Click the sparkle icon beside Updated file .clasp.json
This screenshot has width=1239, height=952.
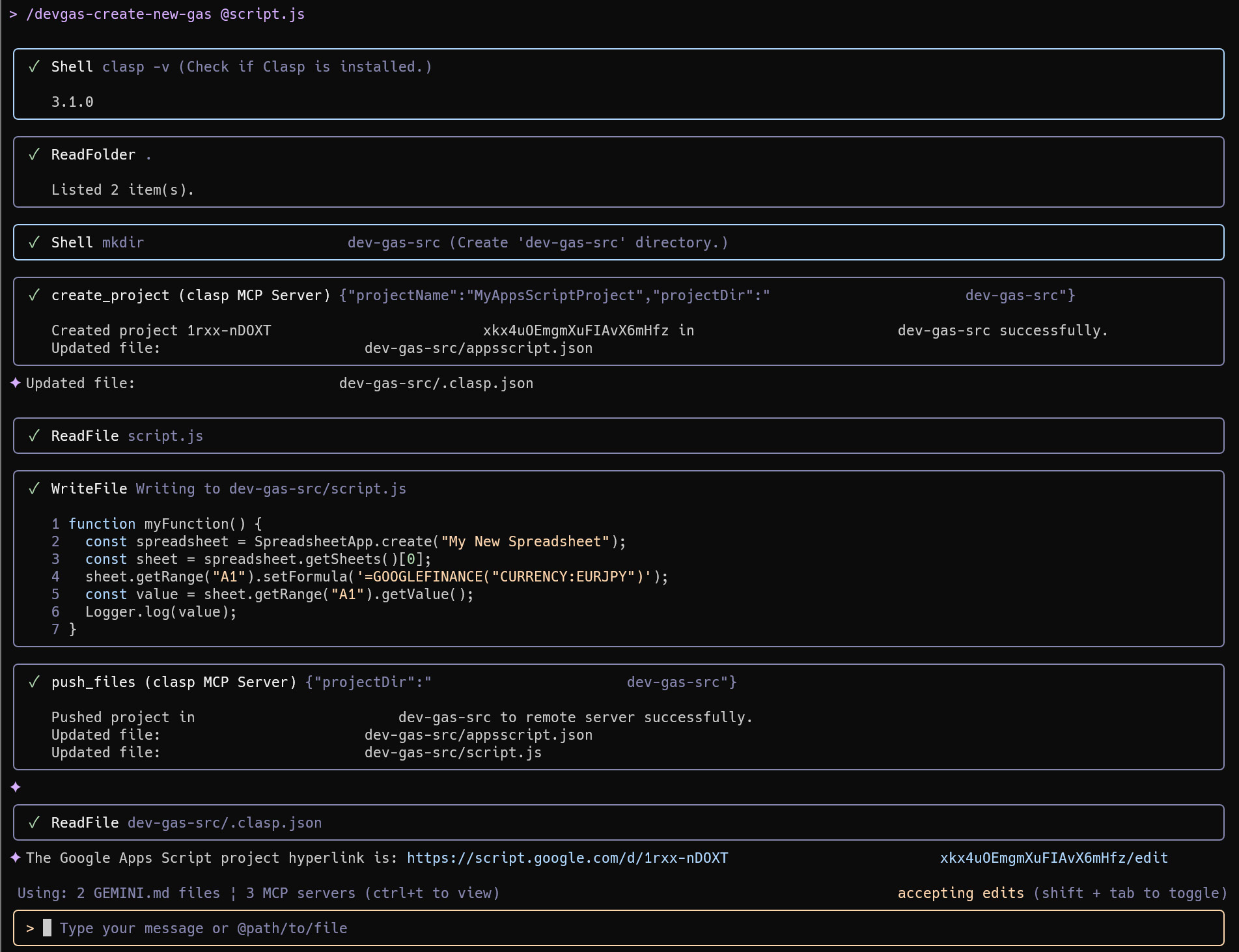tap(16, 384)
